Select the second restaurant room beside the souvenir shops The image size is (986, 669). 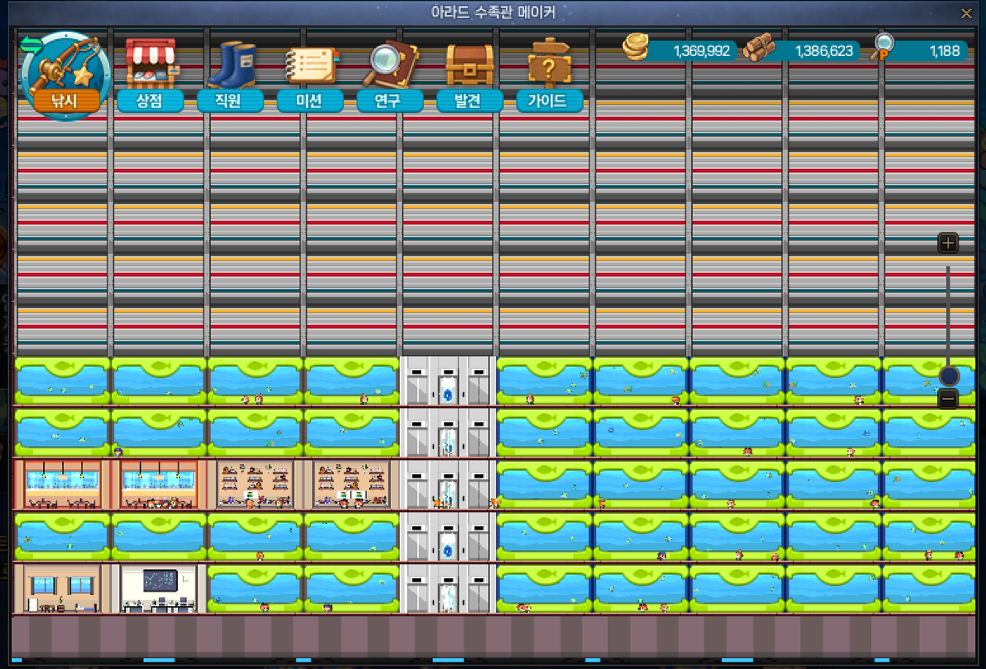[x=159, y=485]
